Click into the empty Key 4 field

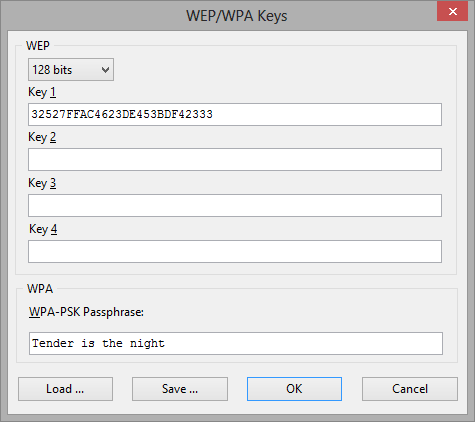pyautogui.click(x=235, y=251)
